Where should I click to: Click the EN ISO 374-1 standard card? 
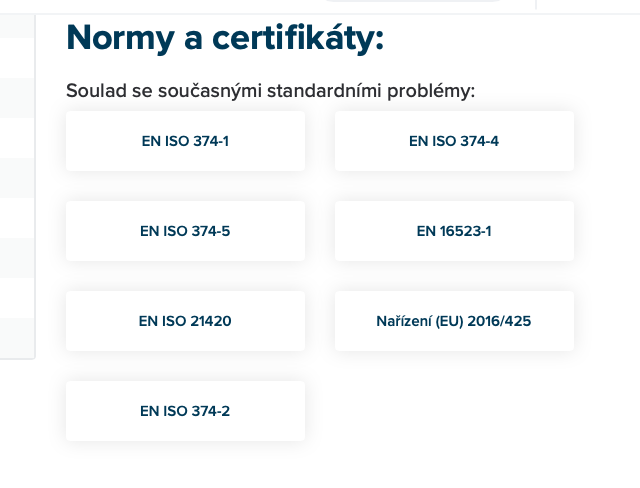(185, 141)
